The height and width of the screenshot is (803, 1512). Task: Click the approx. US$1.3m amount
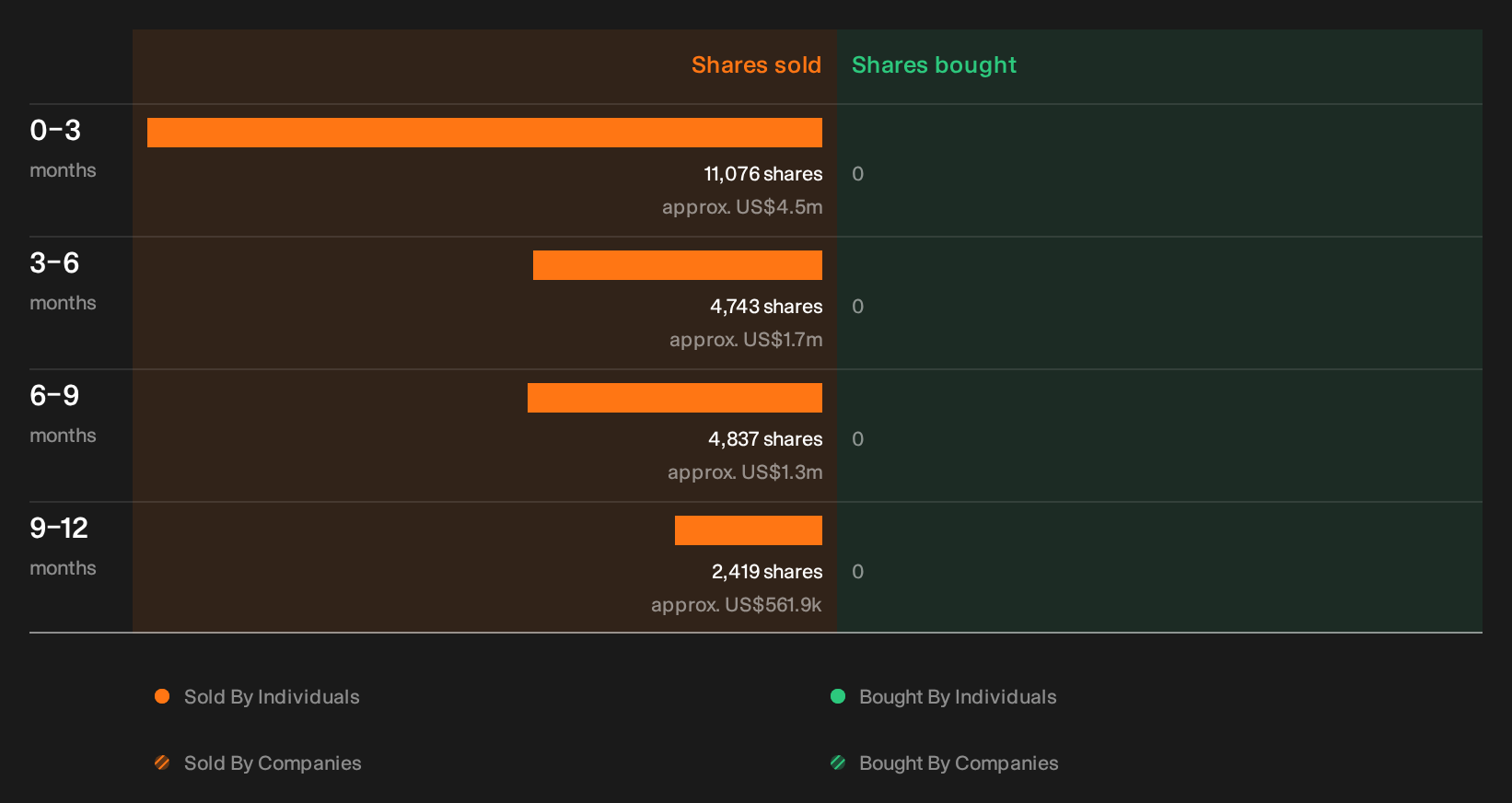(x=745, y=472)
